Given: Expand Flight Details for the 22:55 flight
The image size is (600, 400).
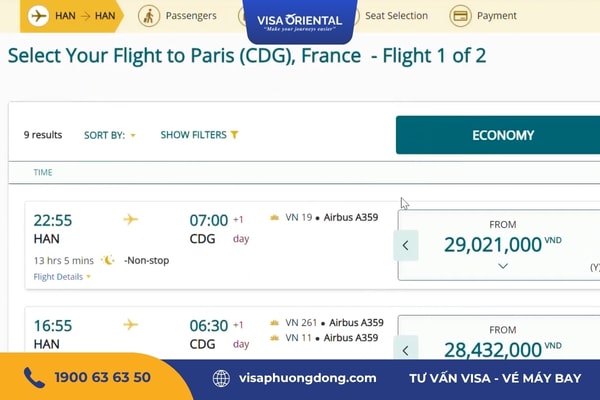Looking at the screenshot, I should pyautogui.click(x=62, y=277).
